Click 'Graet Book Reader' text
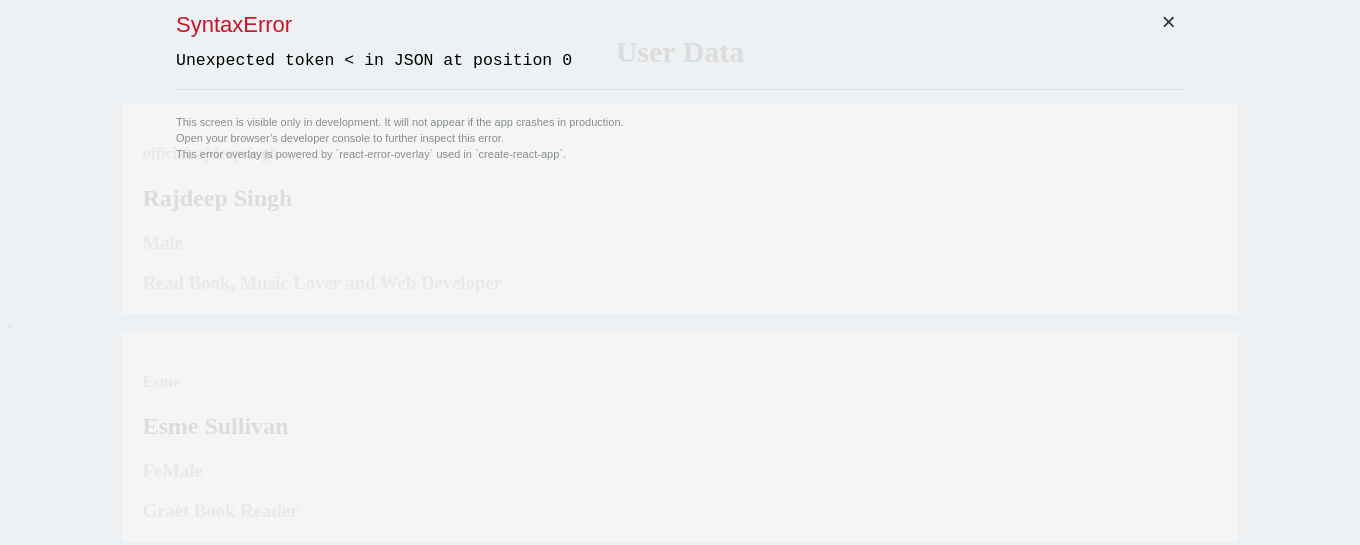 pos(220,511)
